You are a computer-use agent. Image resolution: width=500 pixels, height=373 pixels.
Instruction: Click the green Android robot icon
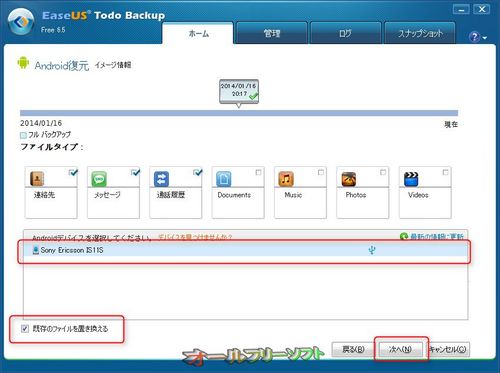[23, 63]
